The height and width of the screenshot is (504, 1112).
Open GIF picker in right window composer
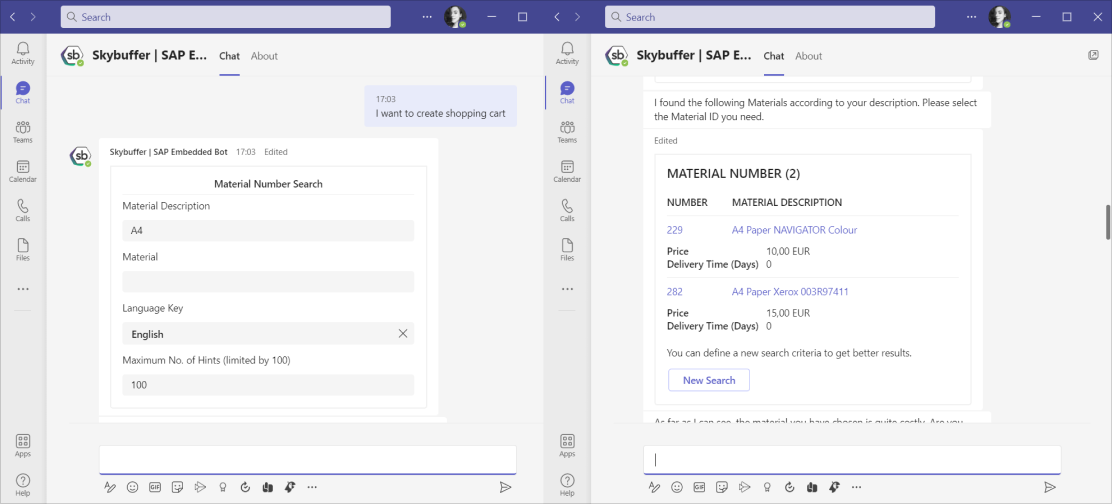(699, 487)
